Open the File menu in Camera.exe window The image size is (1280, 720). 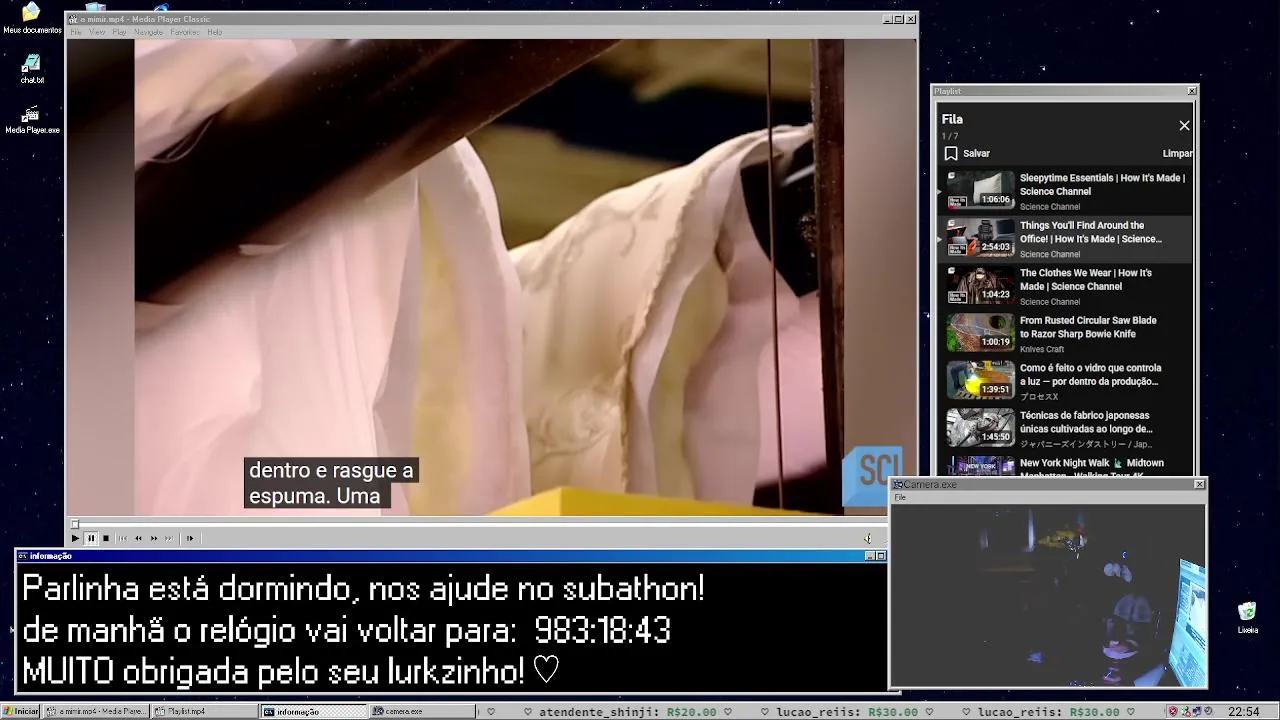pos(900,497)
